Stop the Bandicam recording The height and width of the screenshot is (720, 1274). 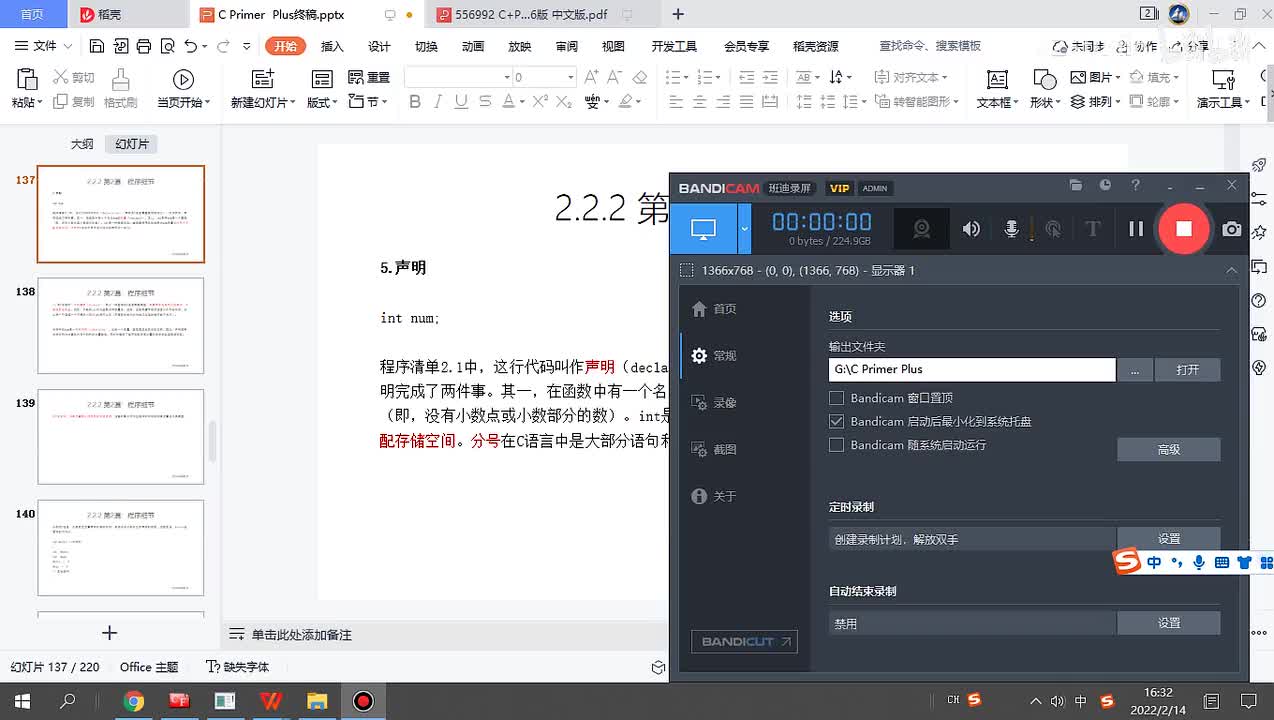tap(1184, 229)
